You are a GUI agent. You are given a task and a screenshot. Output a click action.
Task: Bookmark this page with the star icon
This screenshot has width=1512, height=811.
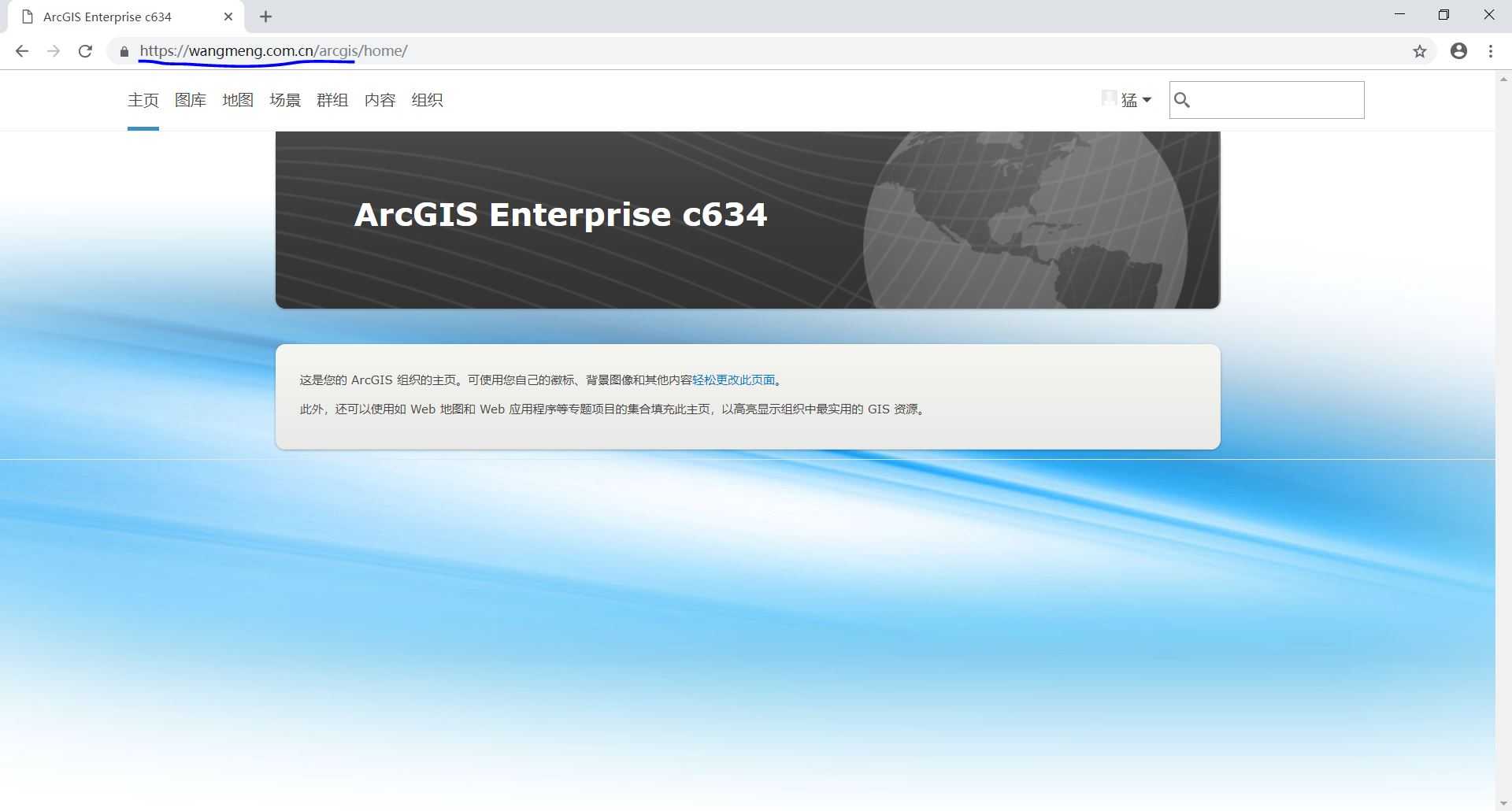click(1419, 51)
